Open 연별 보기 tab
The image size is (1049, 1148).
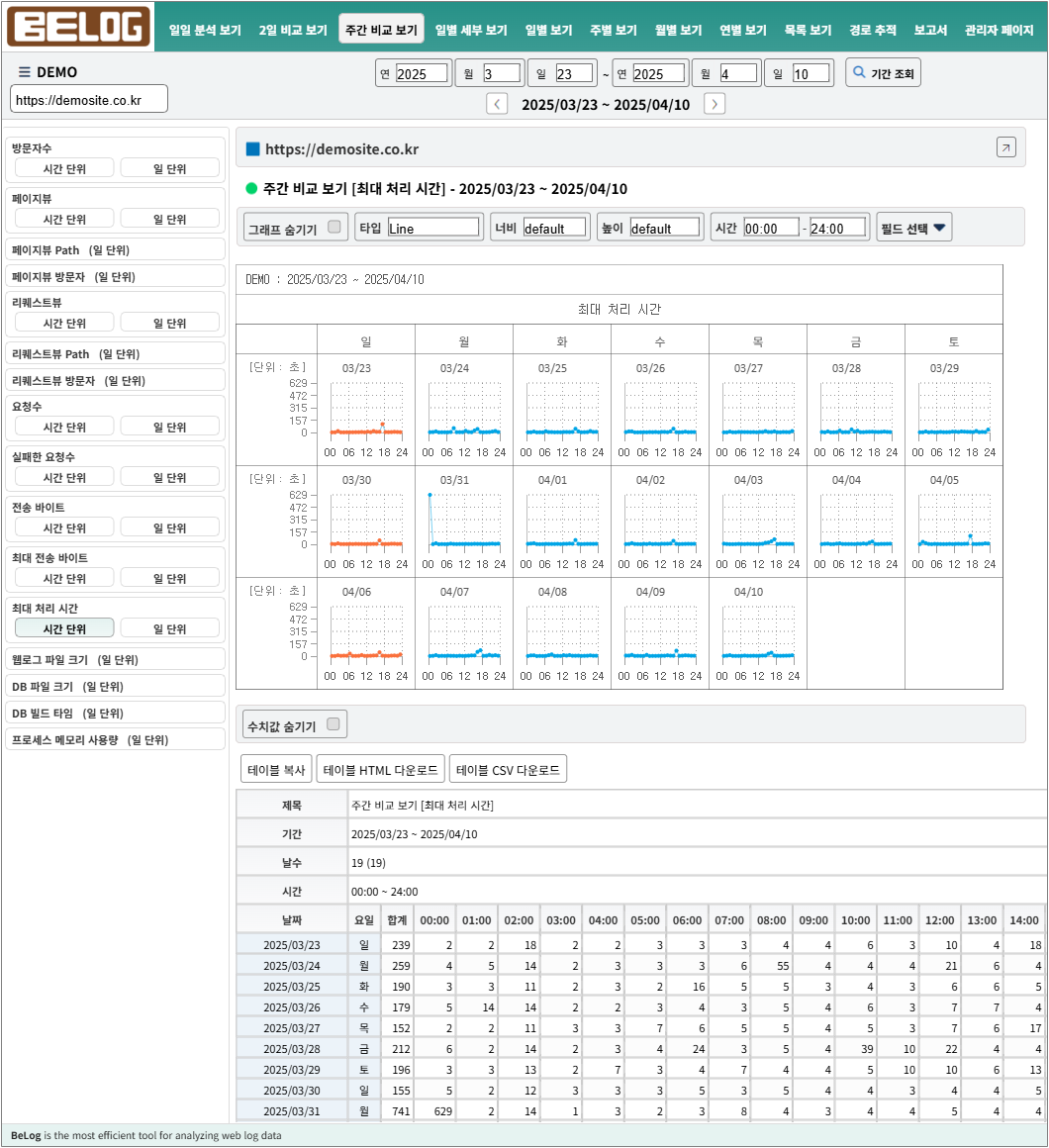743,30
